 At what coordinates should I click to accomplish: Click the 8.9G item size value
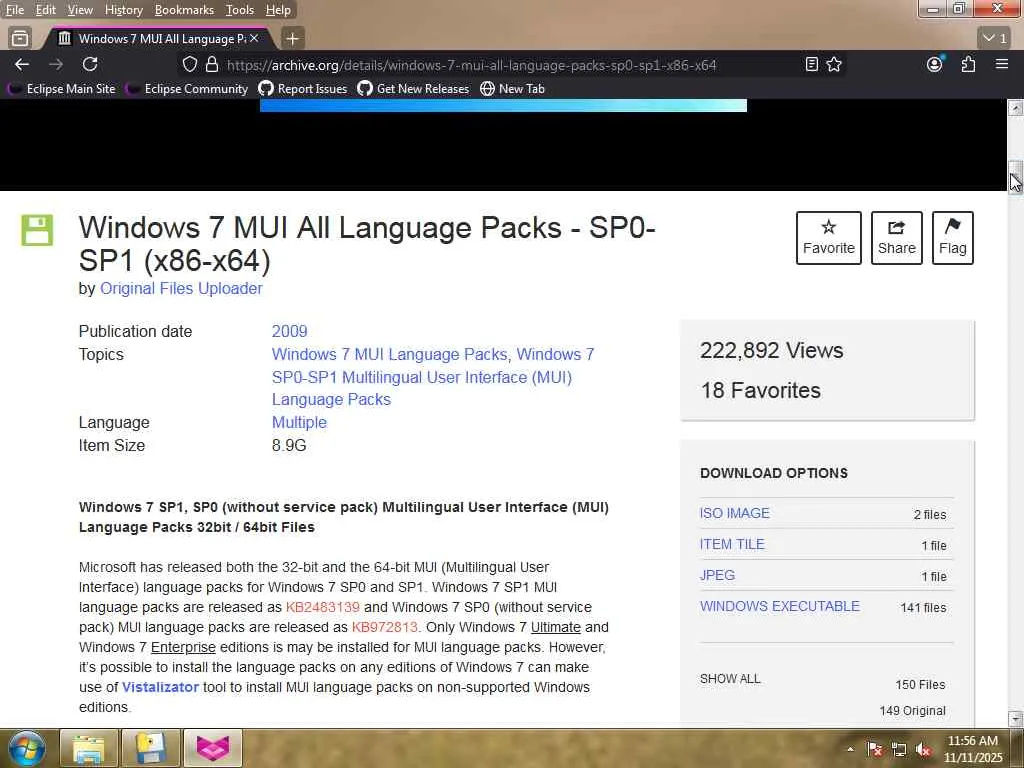[289, 445]
